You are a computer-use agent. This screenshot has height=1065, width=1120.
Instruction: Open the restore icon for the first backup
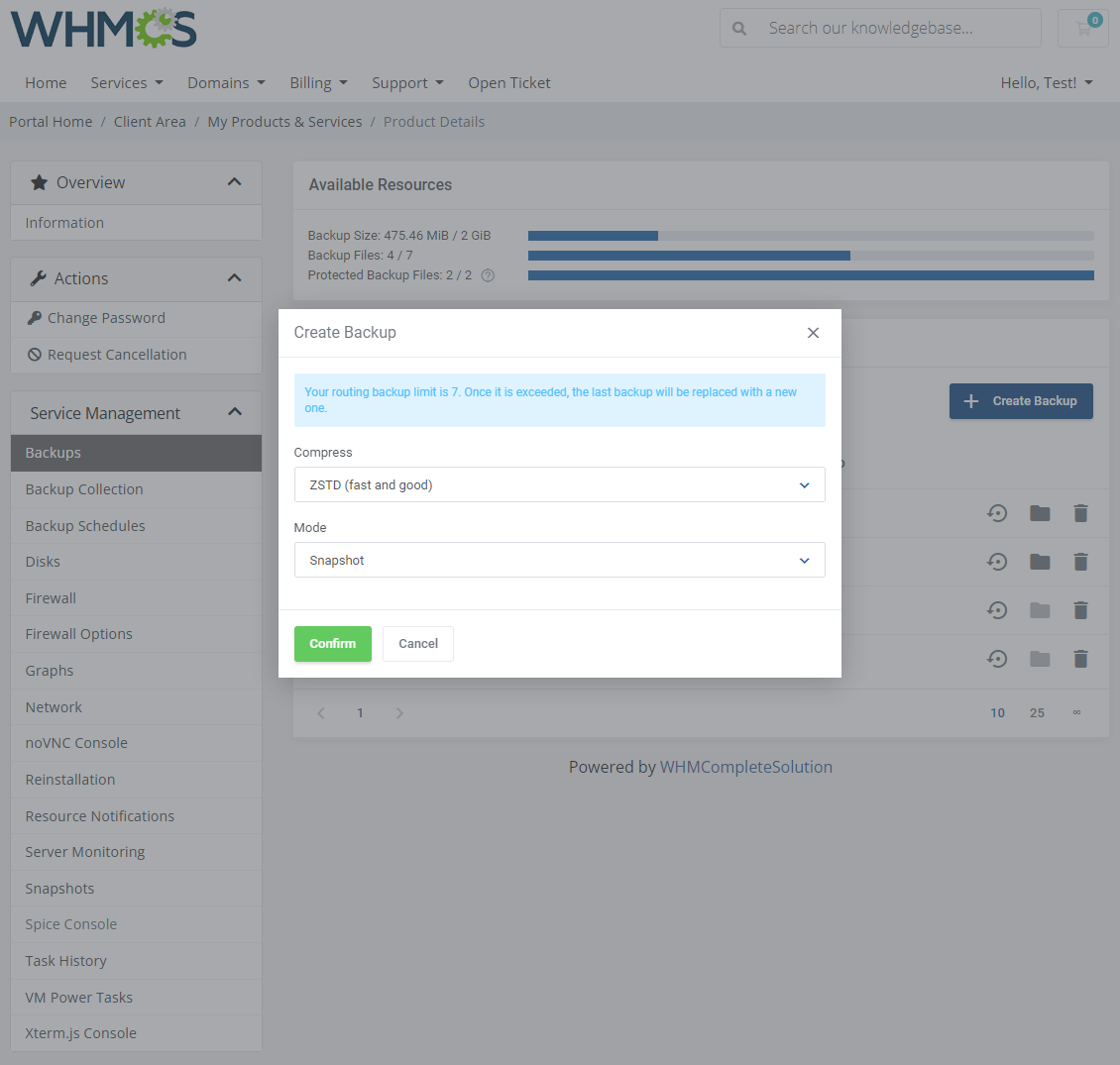997,513
